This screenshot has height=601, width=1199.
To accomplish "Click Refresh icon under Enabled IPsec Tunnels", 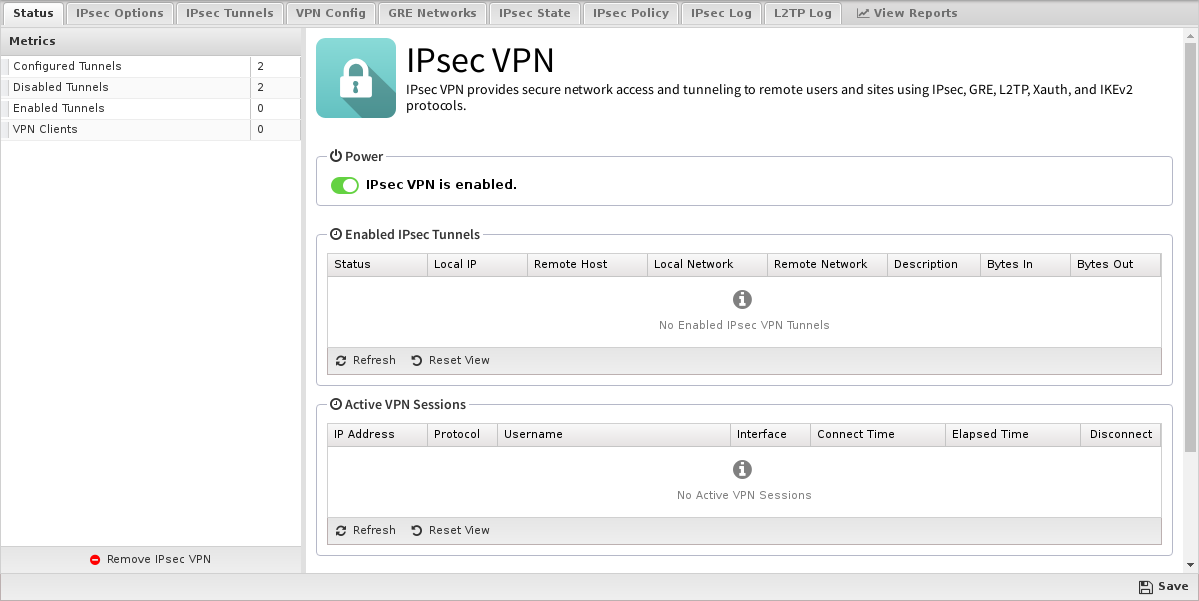I will [341, 360].
